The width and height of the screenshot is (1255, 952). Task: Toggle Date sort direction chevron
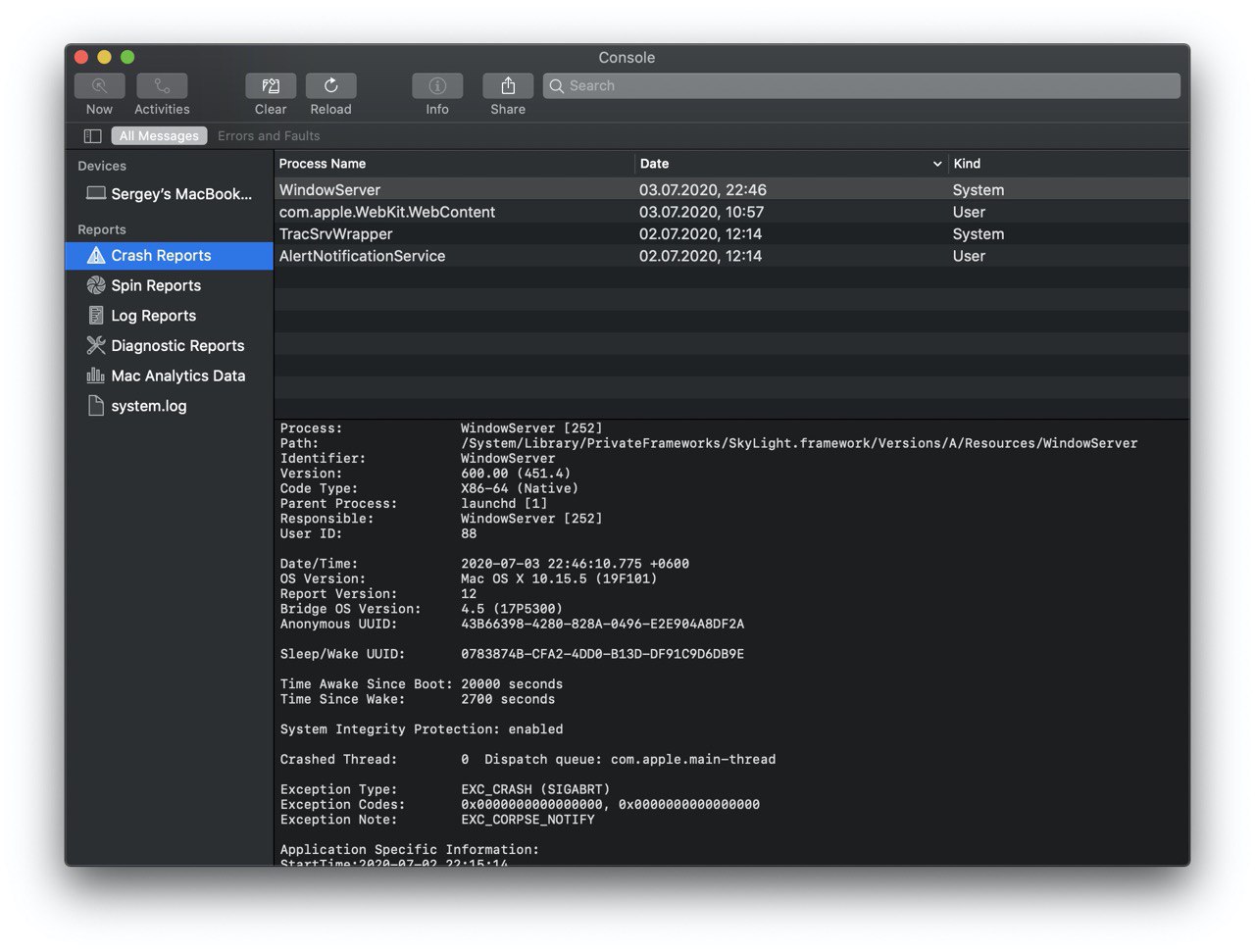point(937,165)
